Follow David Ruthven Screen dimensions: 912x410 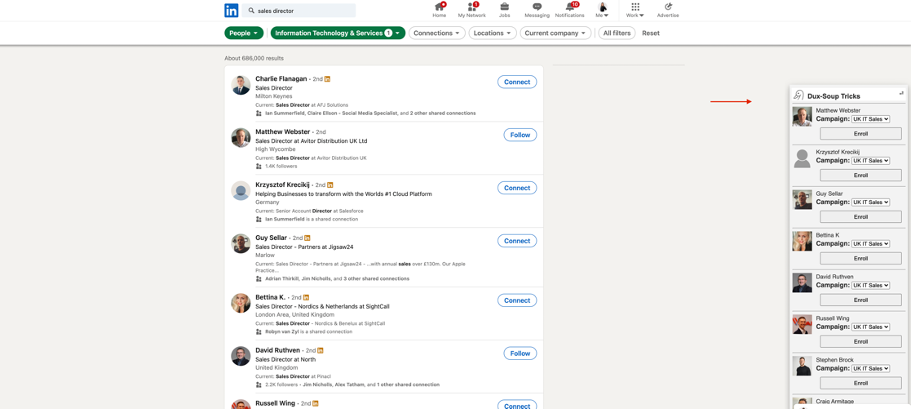[x=520, y=354]
